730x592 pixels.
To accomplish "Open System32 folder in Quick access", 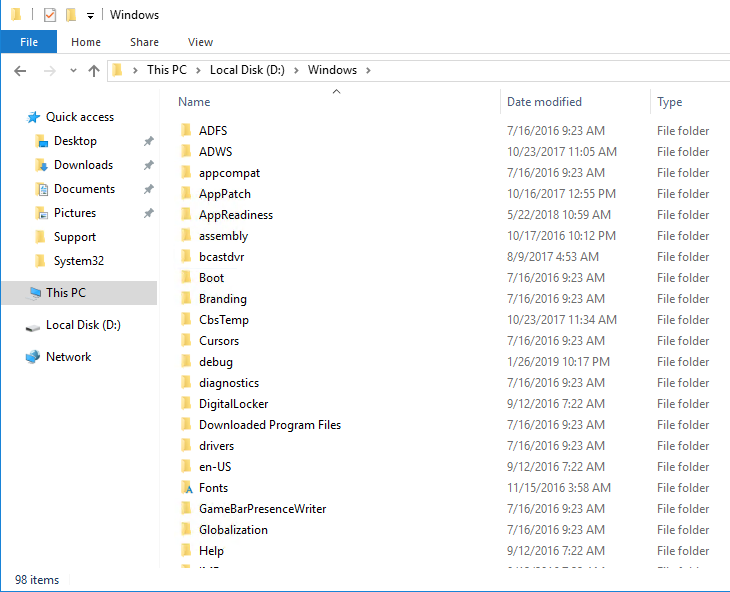I will [79, 261].
